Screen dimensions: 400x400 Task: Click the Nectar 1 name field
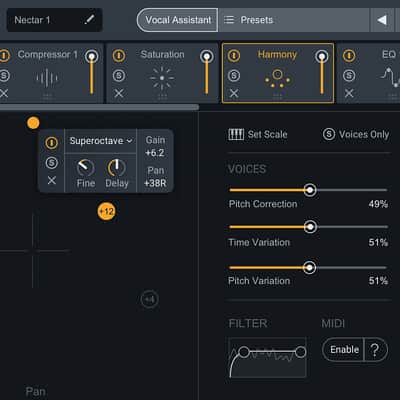(54, 20)
